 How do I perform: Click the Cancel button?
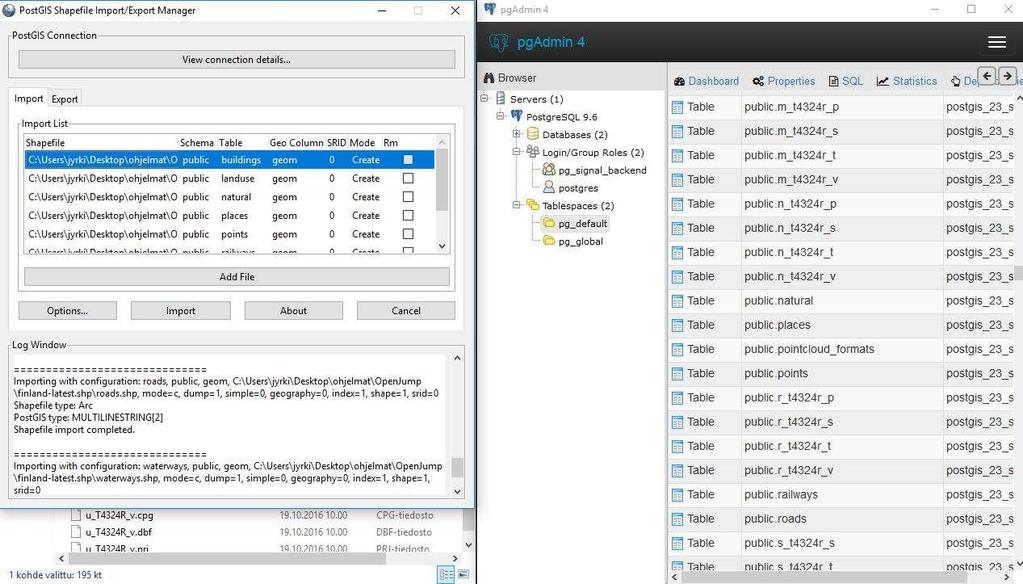pos(406,311)
